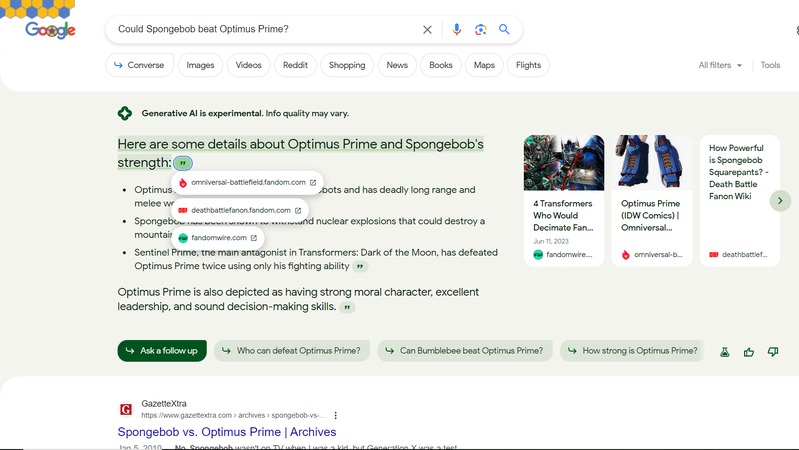Open 'Optimus Prime (IDW Comics)' card
Screen dimensions: 799x450
[x=652, y=200]
